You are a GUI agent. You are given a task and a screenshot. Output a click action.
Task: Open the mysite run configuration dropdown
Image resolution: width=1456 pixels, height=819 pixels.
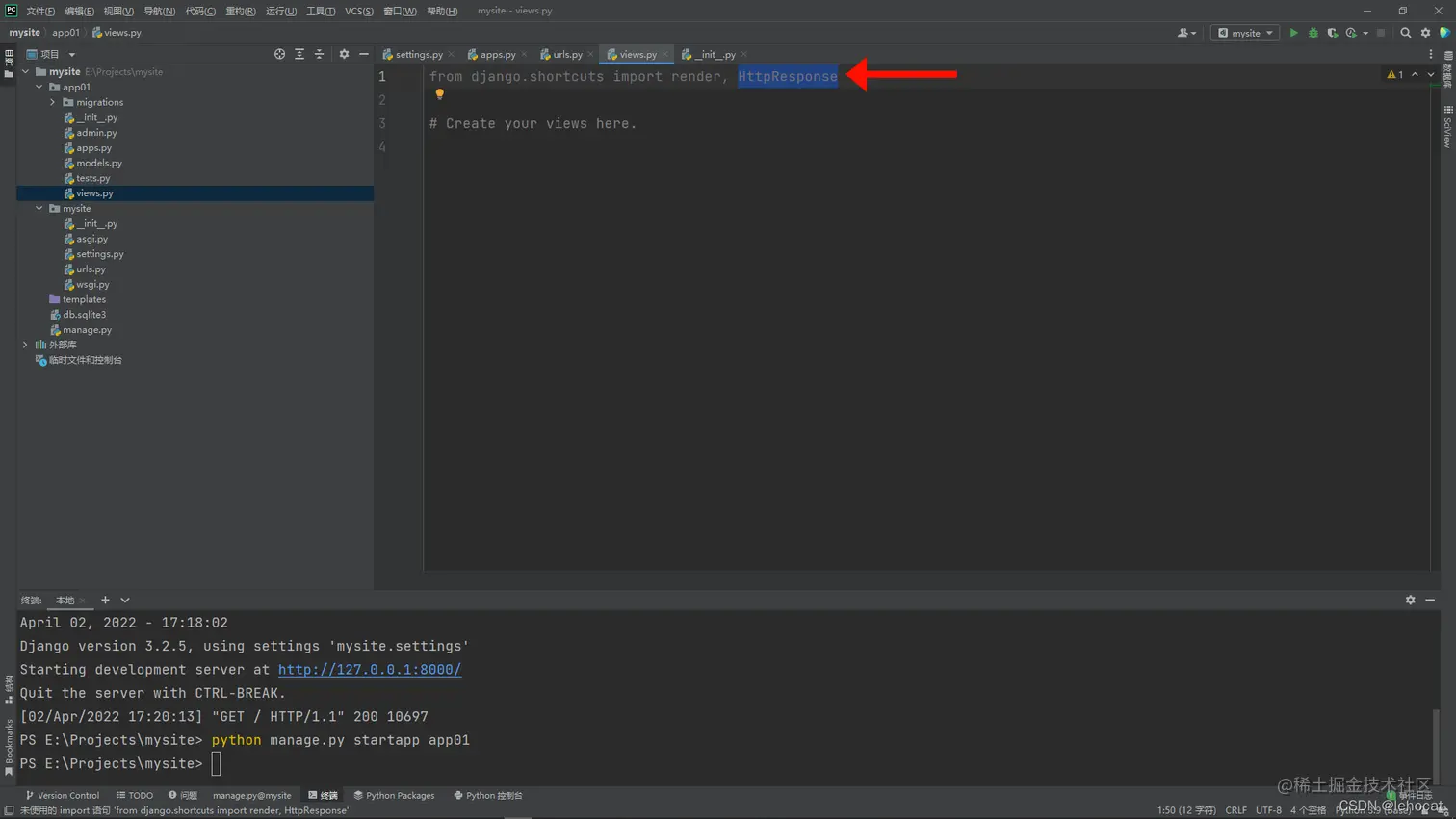1245,33
